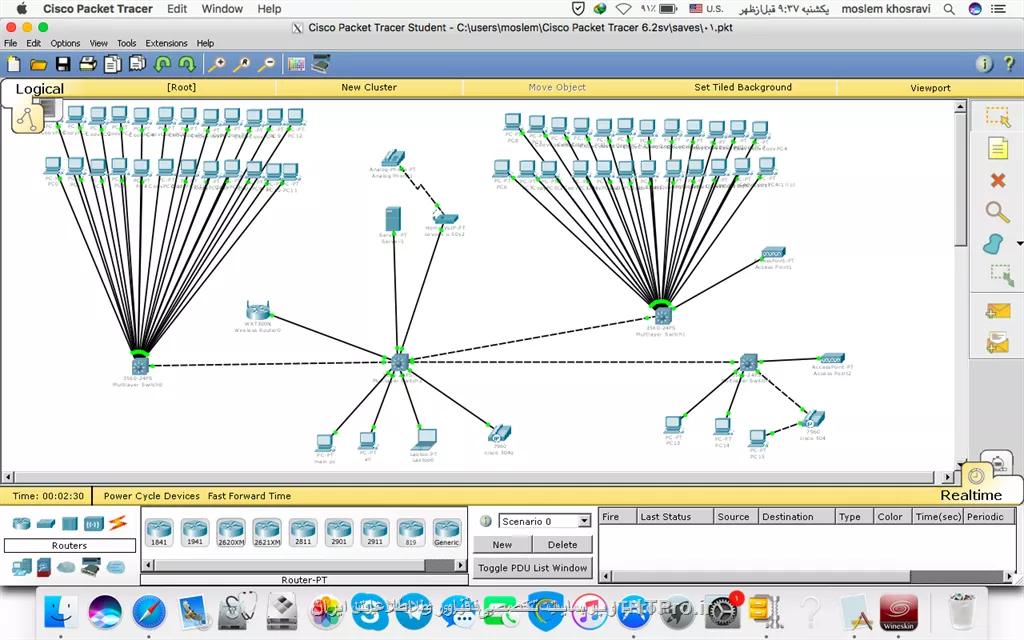Add a Complex PDU with the open envelope icon
The image size is (1024, 640).
pos(997,342)
